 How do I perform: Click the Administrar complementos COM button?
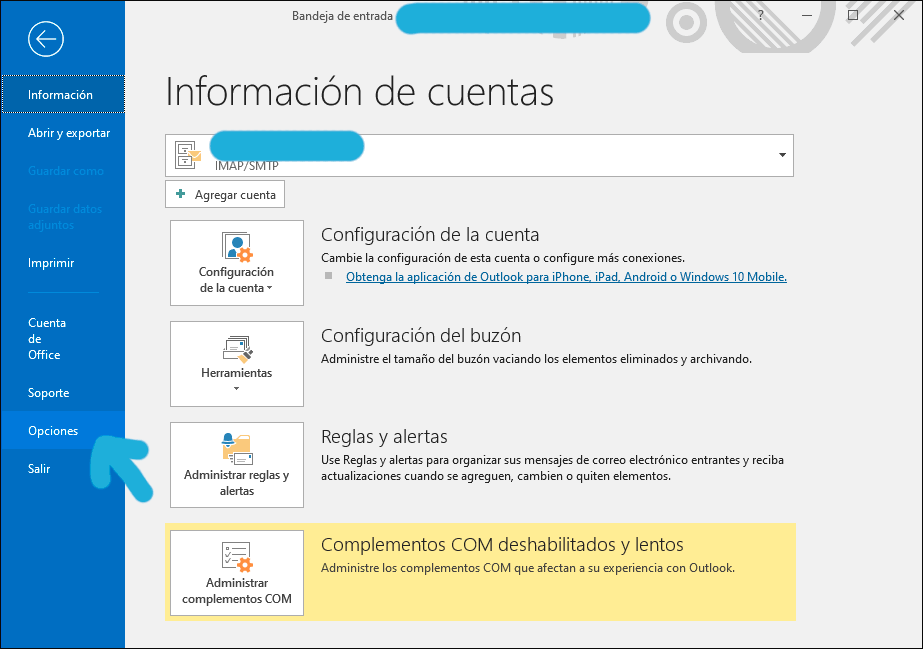click(x=237, y=573)
